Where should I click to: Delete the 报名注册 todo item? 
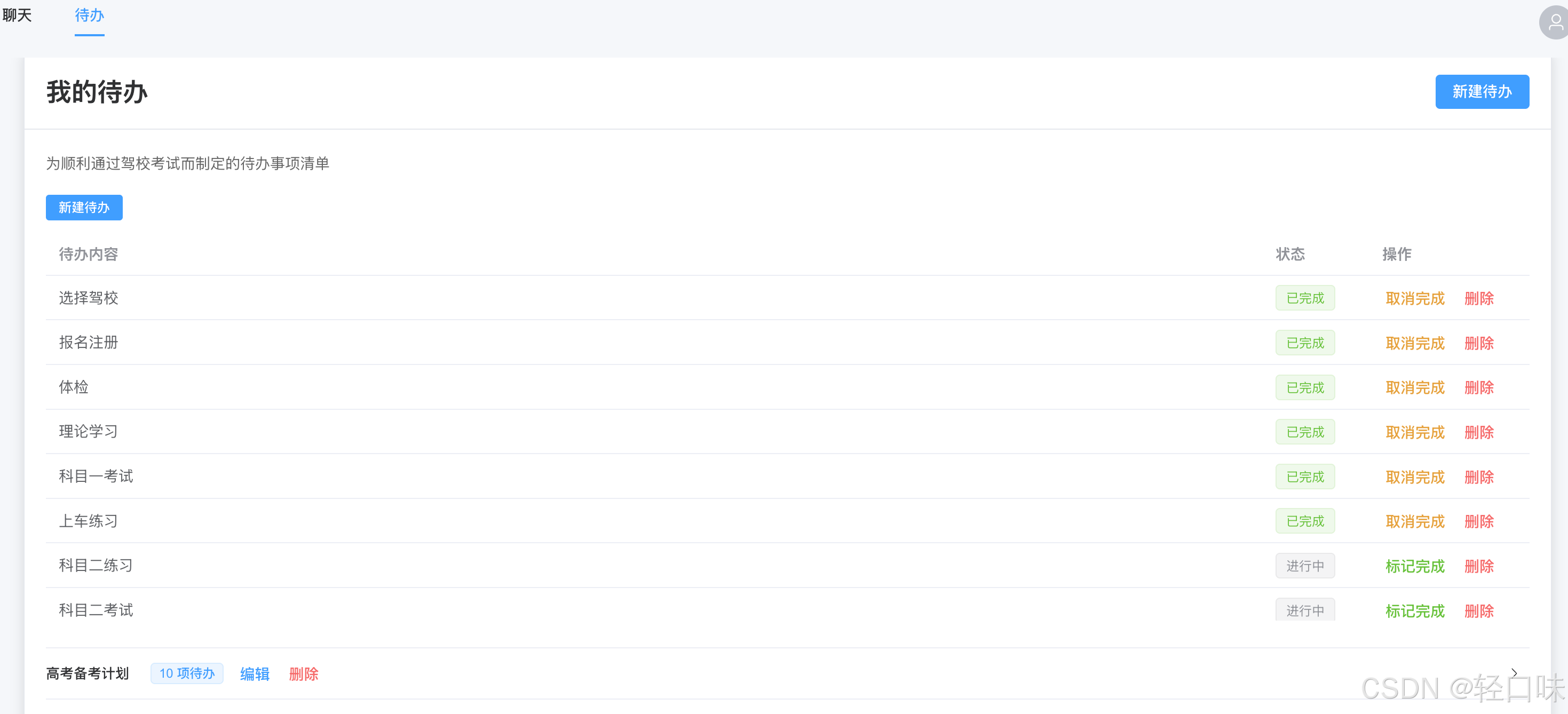click(1478, 343)
